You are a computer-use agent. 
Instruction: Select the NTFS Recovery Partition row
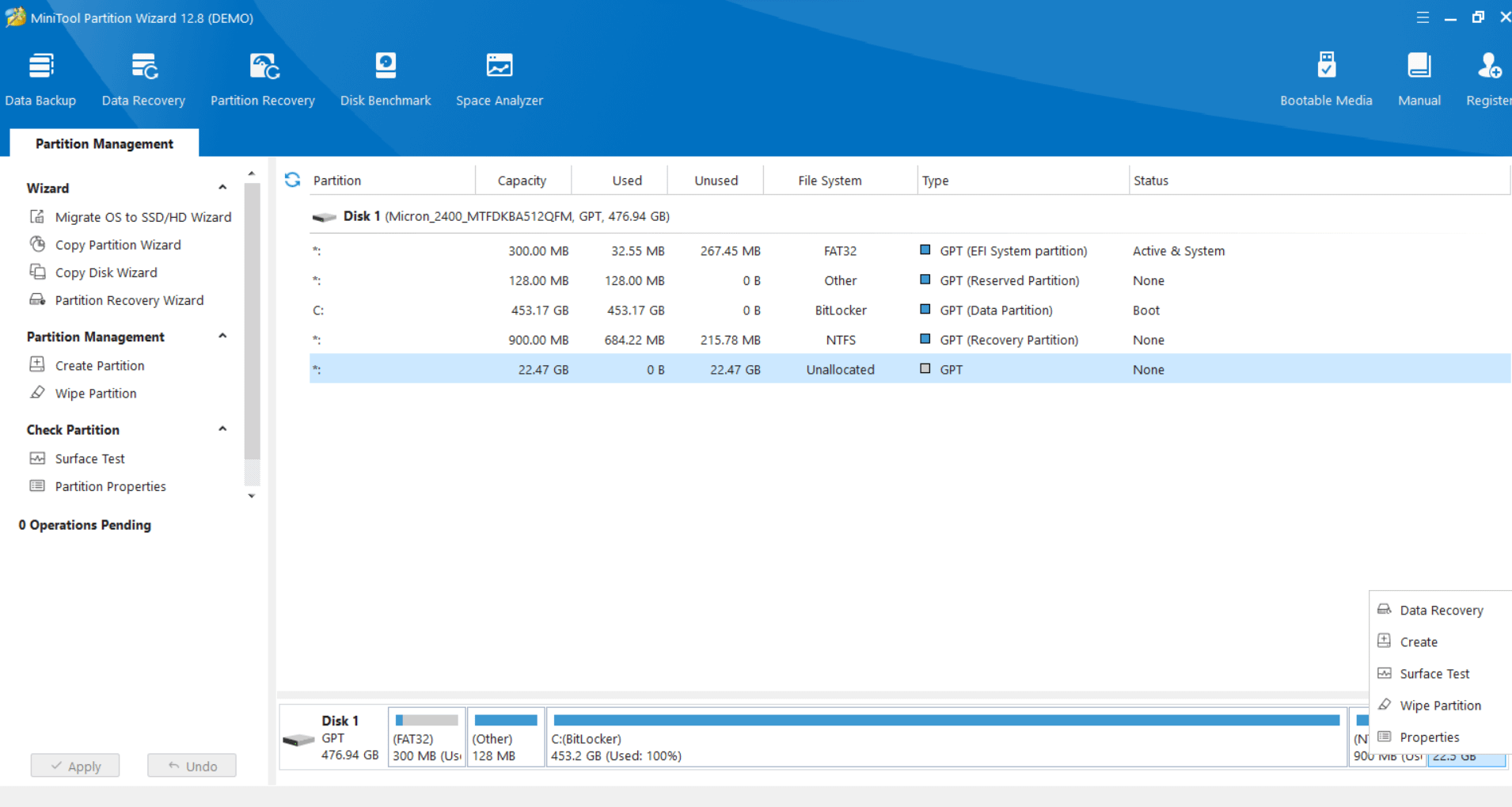(x=910, y=340)
